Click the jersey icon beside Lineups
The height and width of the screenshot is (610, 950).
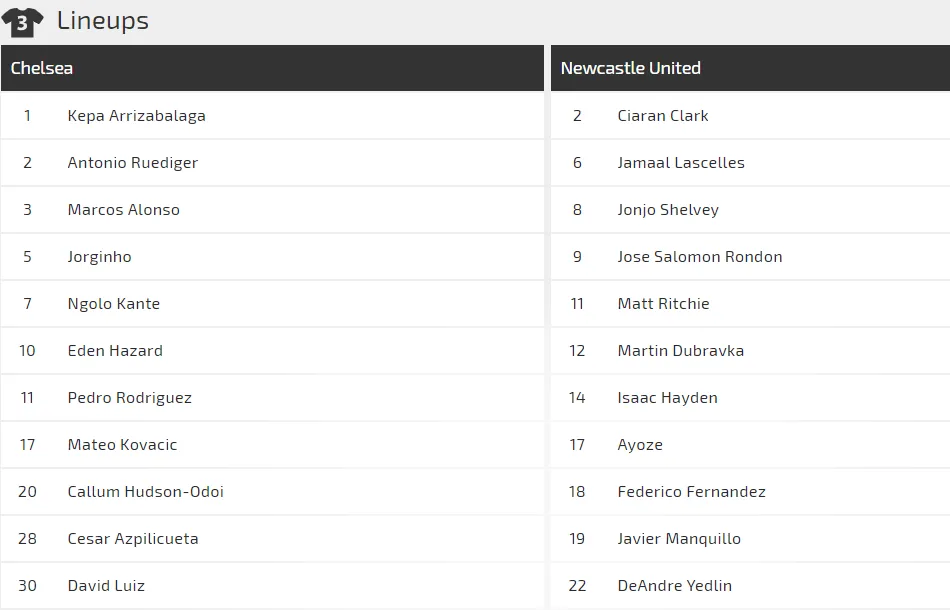pos(23,21)
